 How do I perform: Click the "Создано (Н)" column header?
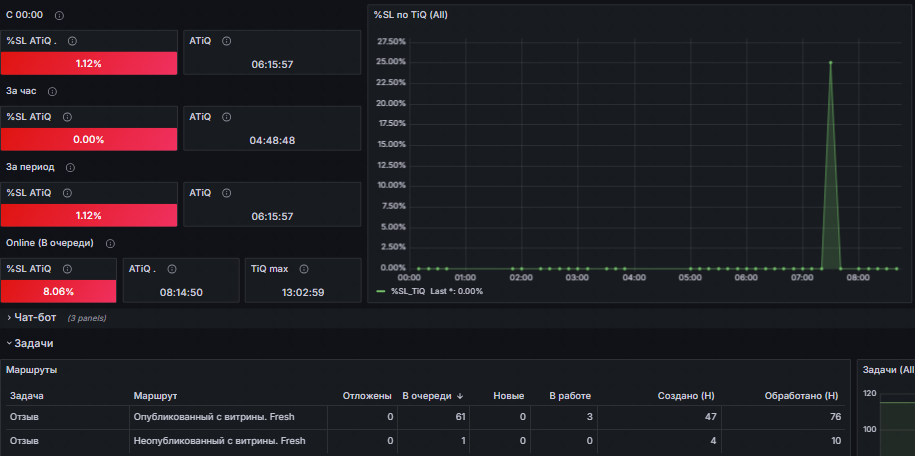click(x=684, y=396)
